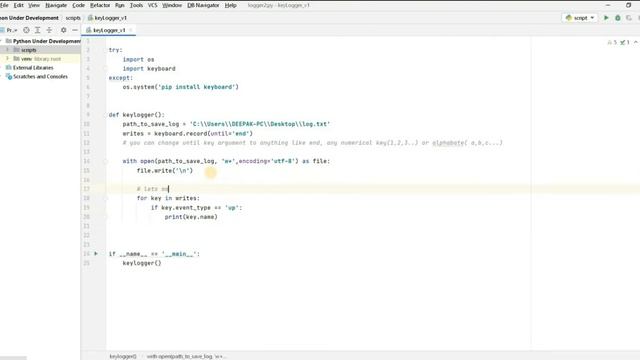Open the script run configuration dropdown
The image size is (640, 360).
[x=580, y=18]
